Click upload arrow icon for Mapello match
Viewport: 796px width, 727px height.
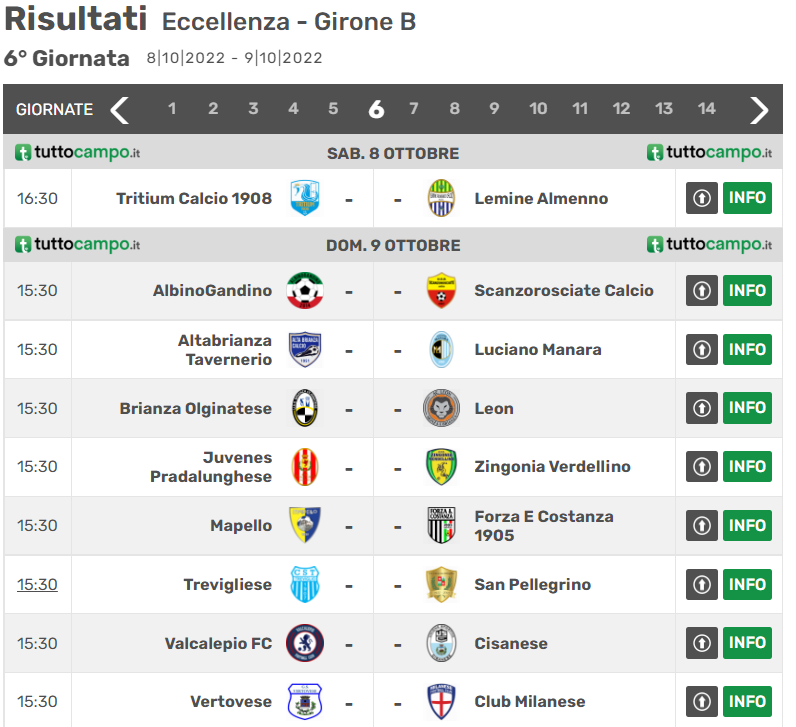click(702, 526)
